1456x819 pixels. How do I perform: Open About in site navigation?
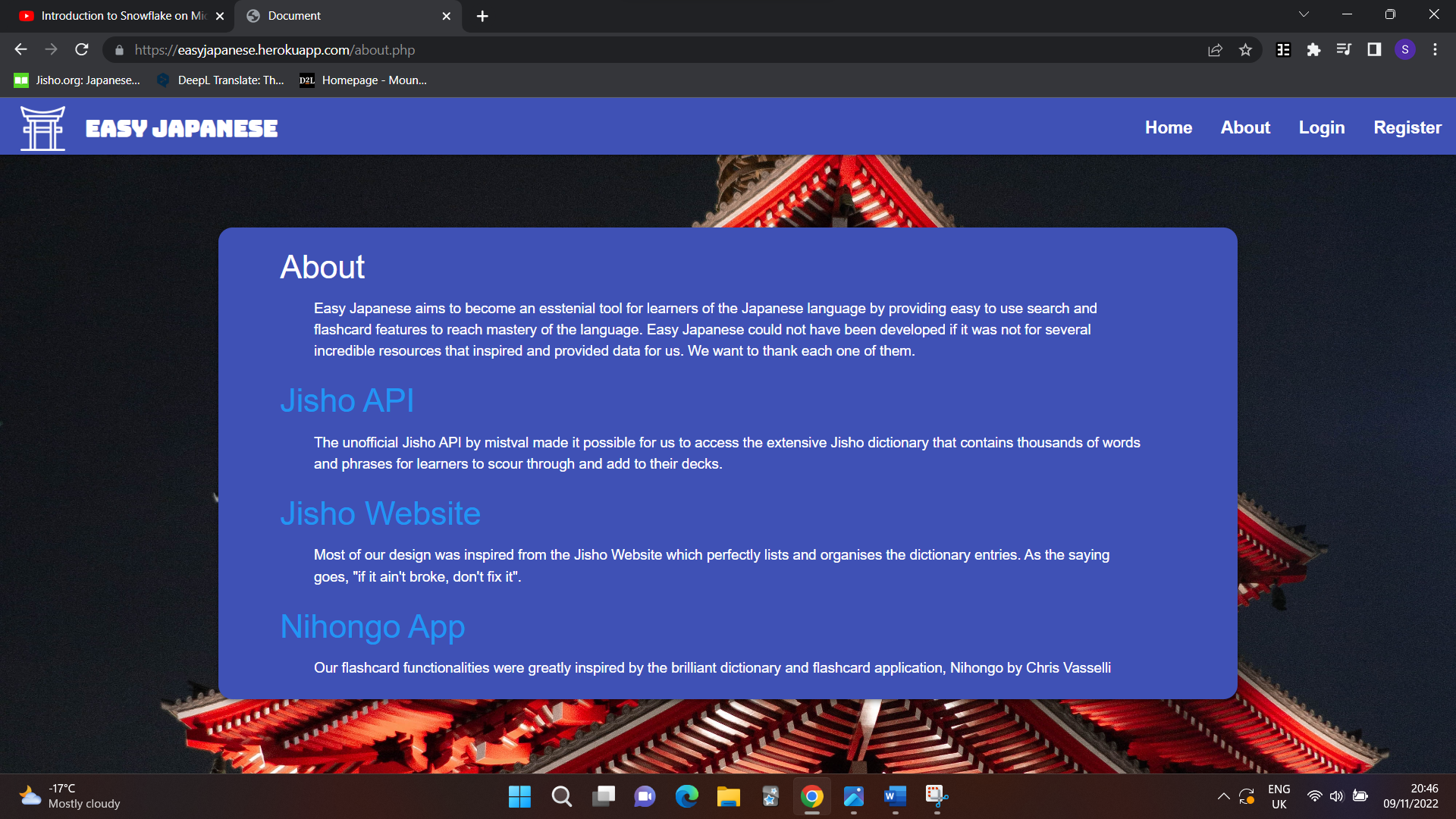pos(1245,127)
